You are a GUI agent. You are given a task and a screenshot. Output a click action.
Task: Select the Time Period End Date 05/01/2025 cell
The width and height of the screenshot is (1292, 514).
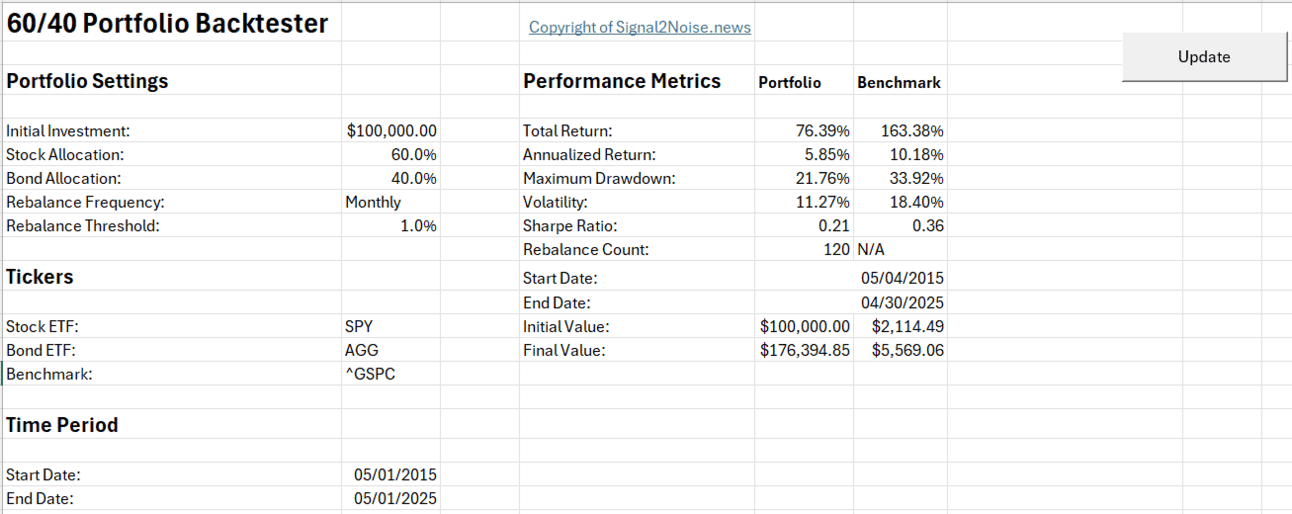coord(391,499)
